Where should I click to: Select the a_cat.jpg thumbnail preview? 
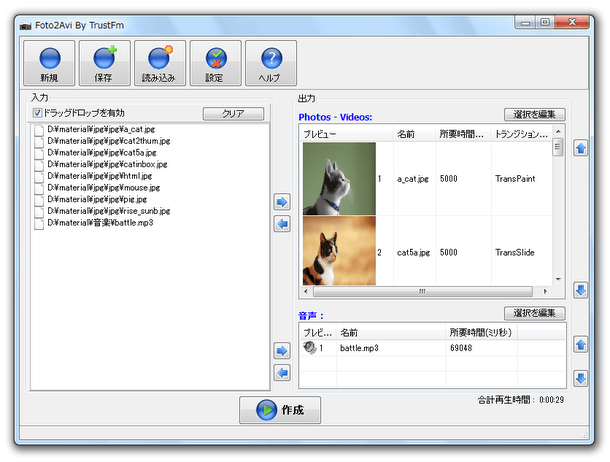[x=339, y=178]
